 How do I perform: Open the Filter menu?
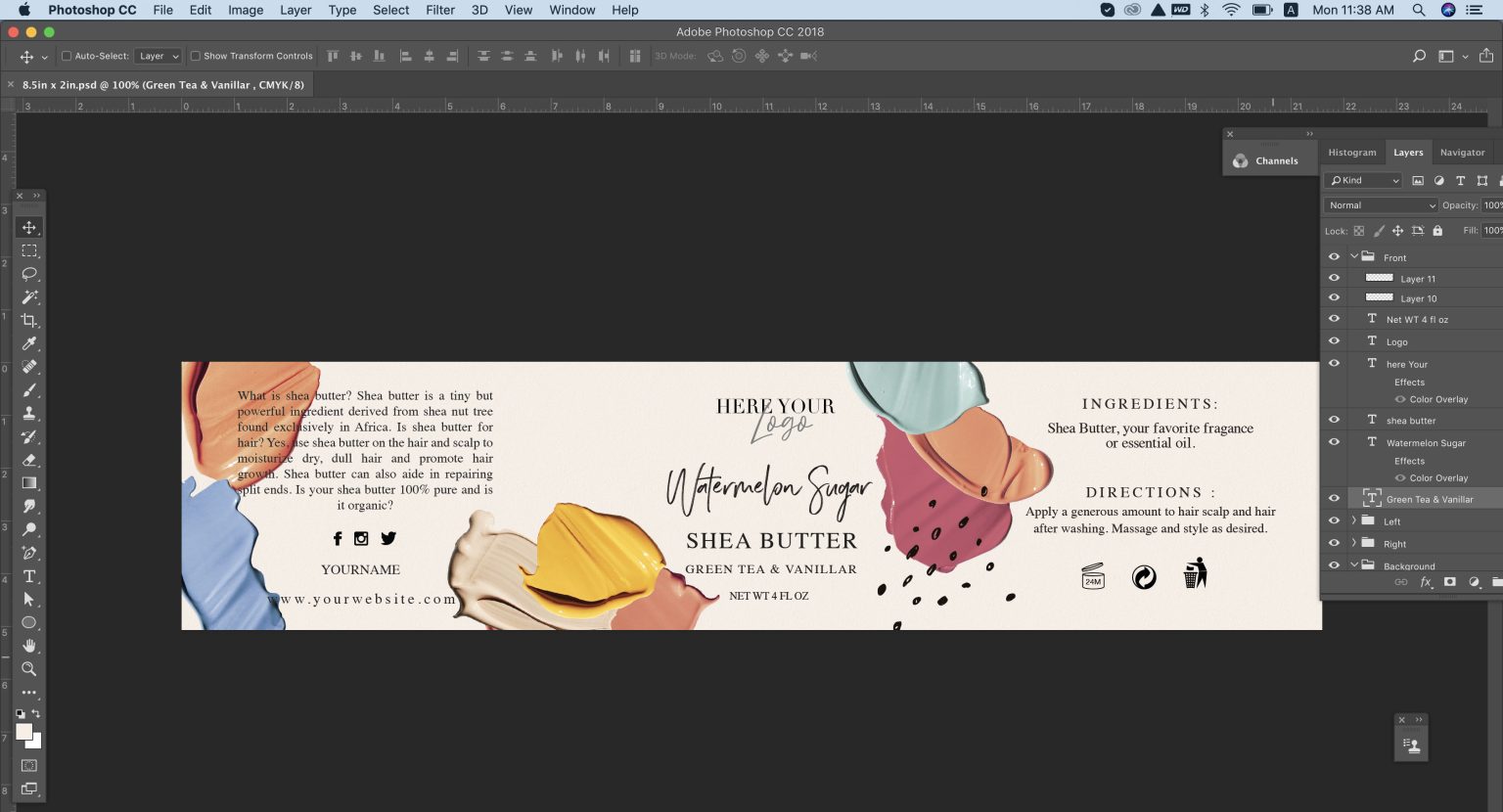click(x=440, y=10)
